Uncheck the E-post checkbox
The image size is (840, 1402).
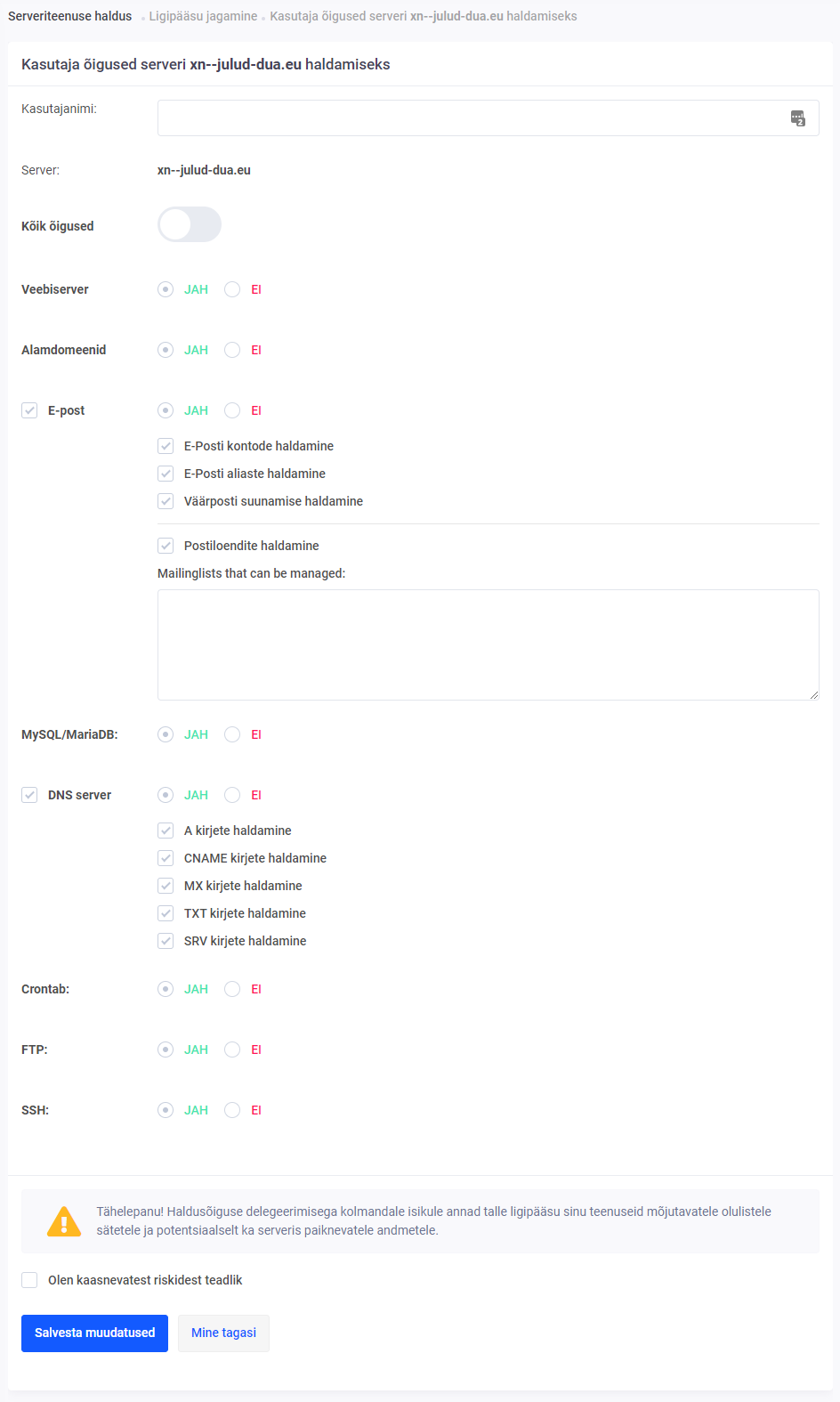(x=30, y=410)
